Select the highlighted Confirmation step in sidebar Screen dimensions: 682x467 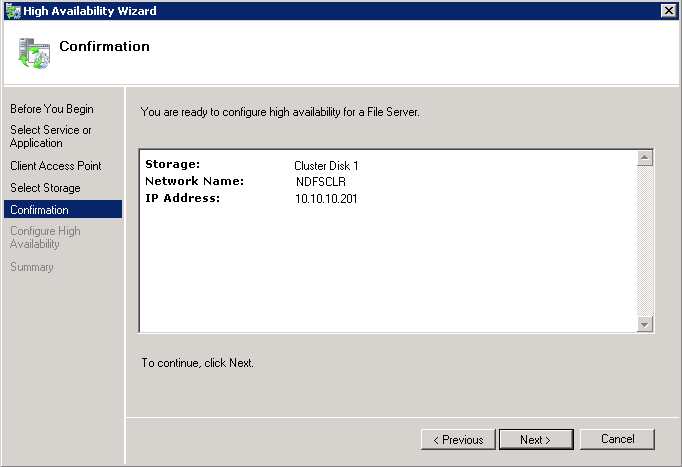(40, 210)
